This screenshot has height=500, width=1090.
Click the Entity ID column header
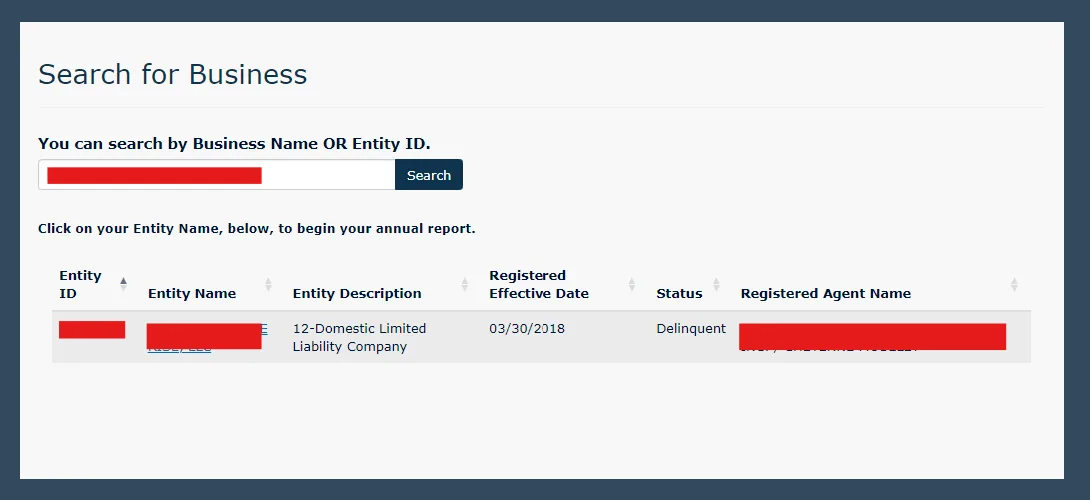81,284
